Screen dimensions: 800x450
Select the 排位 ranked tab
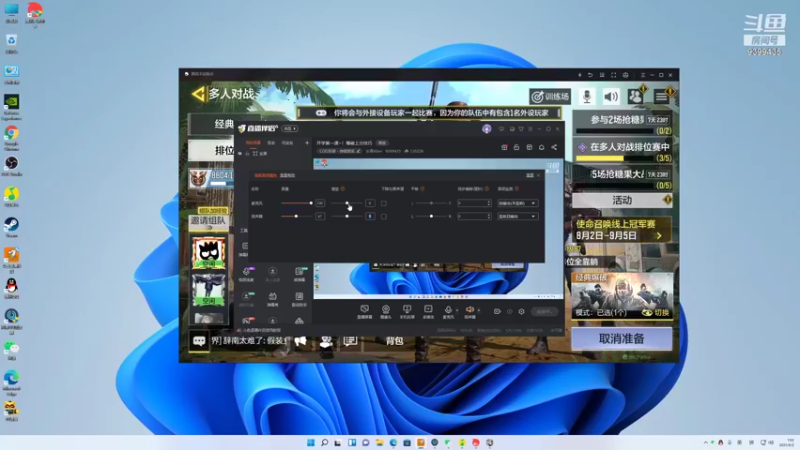[x=212, y=151]
